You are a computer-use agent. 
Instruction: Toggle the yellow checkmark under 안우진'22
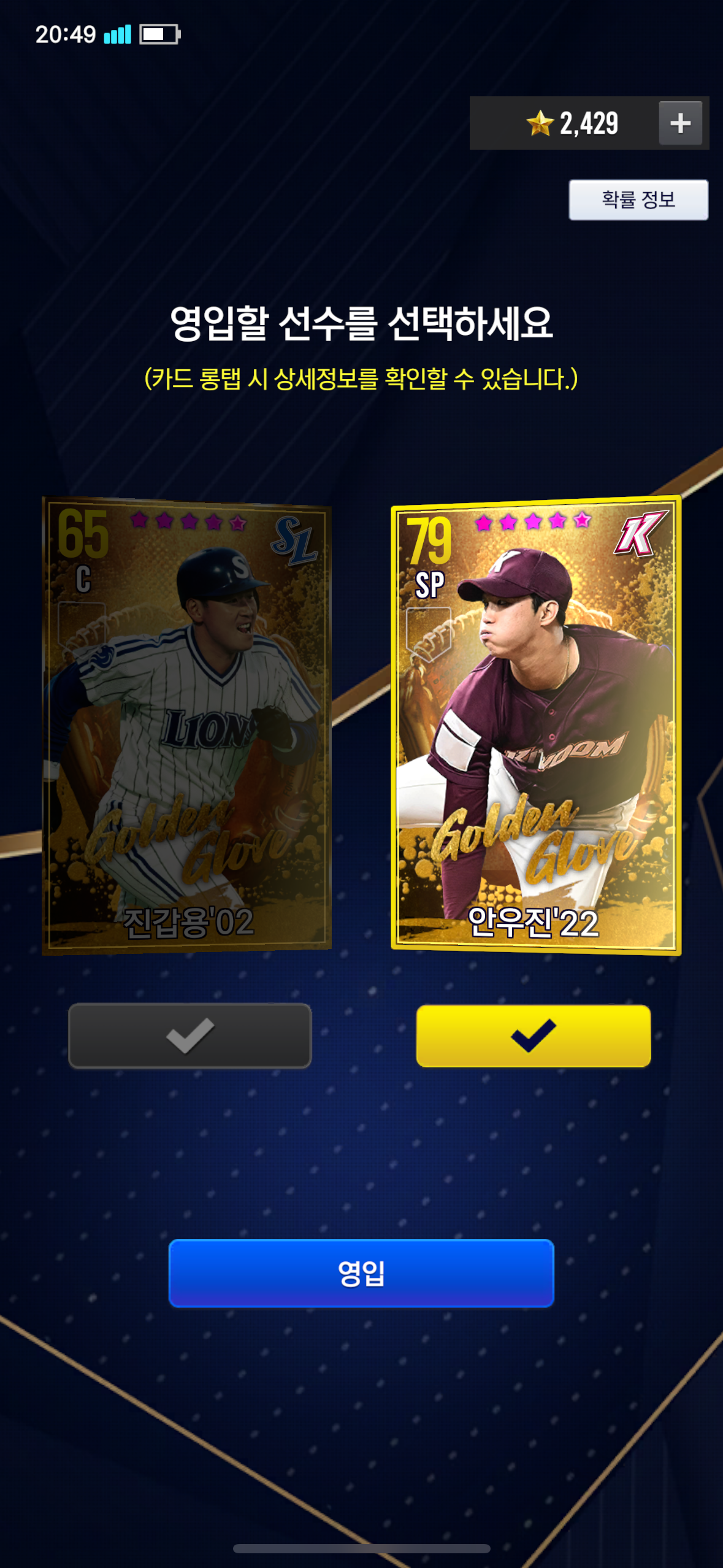(x=534, y=1036)
